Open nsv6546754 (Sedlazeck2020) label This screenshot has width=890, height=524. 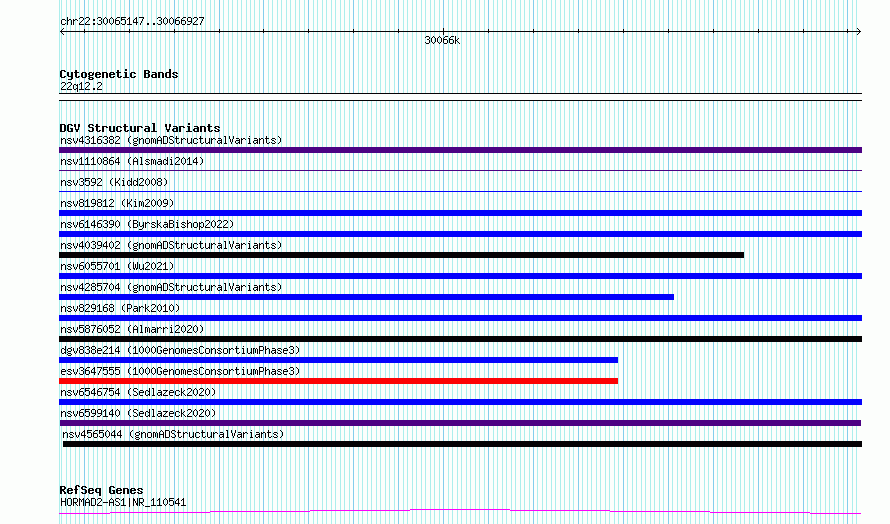coord(138,392)
